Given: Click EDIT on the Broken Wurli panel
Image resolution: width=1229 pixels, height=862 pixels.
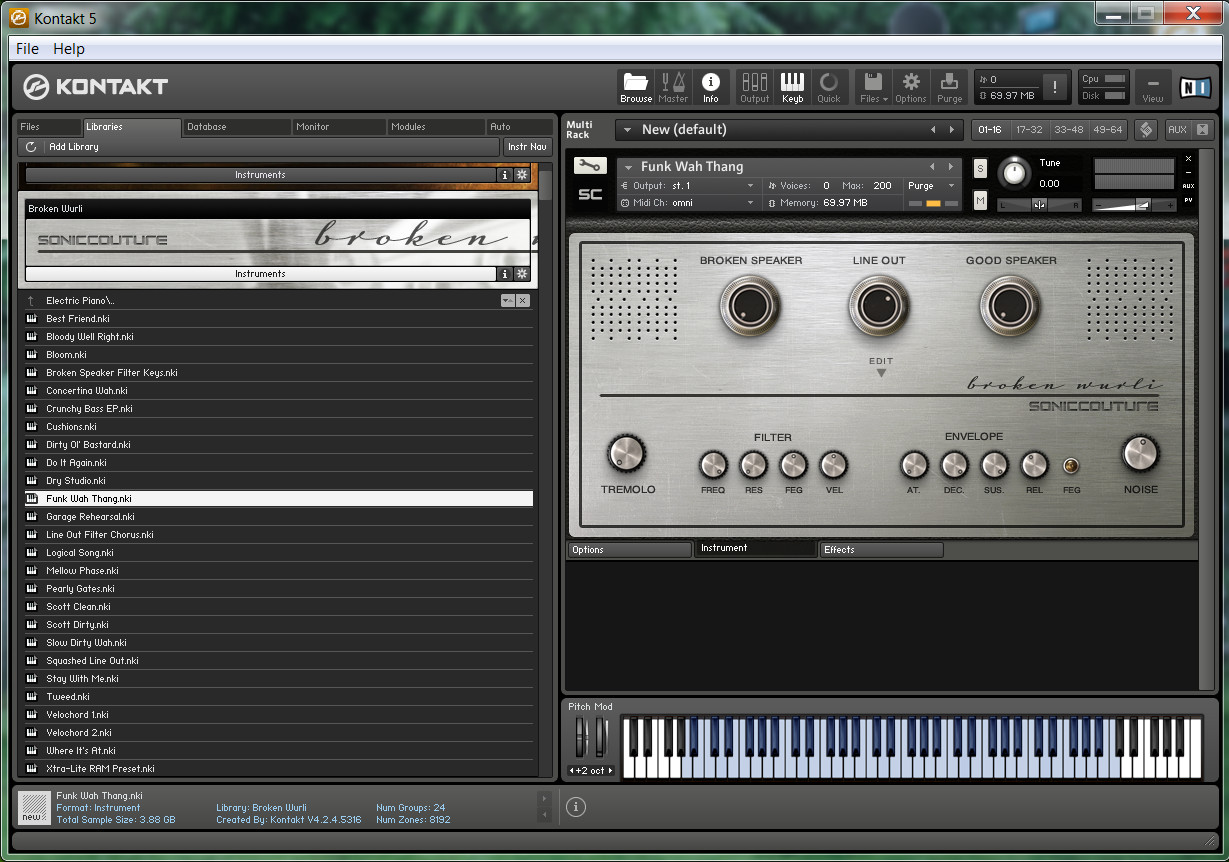Looking at the screenshot, I should (x=881, y=362).
